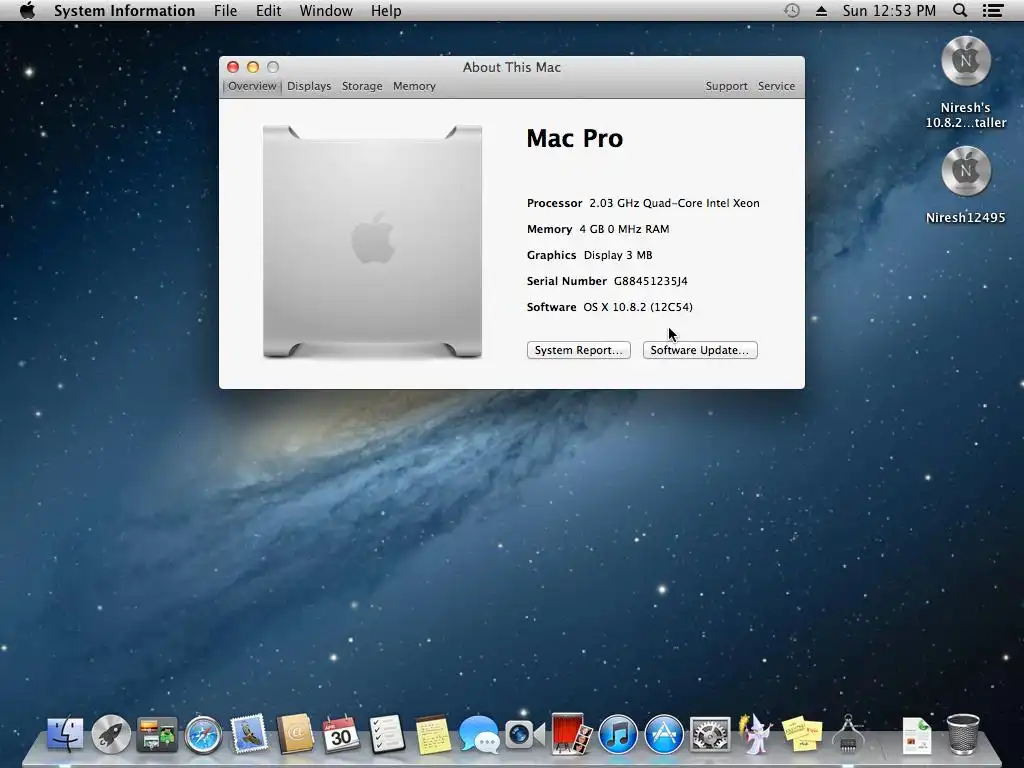Switch to the Storage tab
Viewport: 1024px width, 768px height.
tap(362, 86)
